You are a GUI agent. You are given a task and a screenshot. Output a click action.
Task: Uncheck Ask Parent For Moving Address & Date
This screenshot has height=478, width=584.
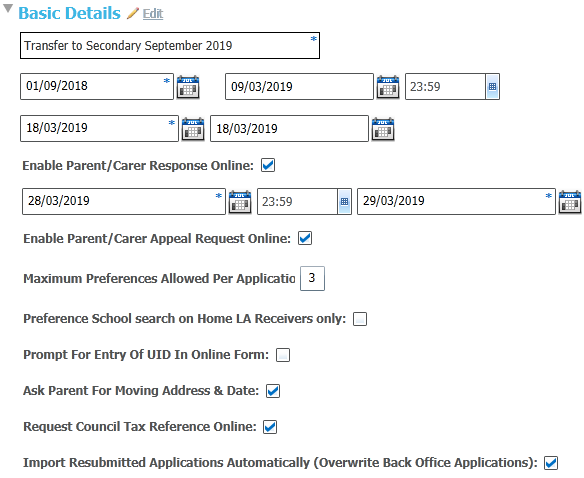click(x=273, y=391)
